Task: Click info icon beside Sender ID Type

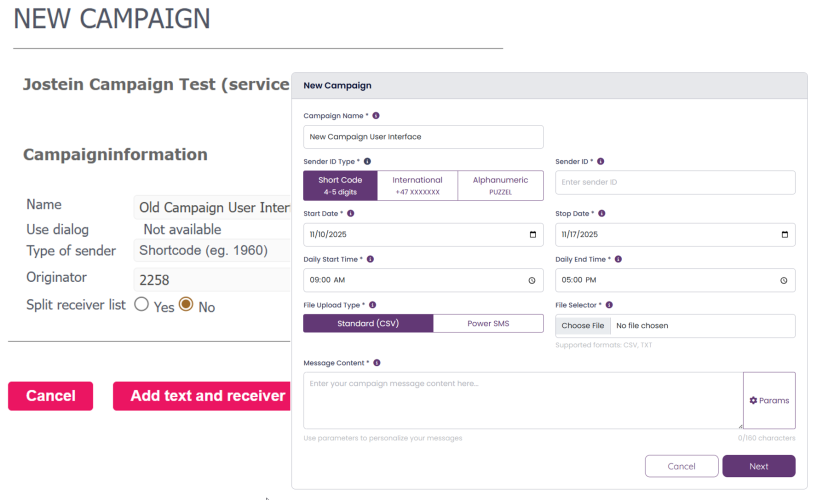Action: pyautogui.click(x=368, y=161)
